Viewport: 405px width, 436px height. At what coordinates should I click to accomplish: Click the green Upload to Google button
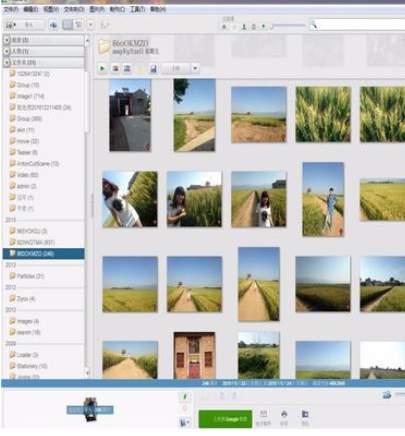225,419
